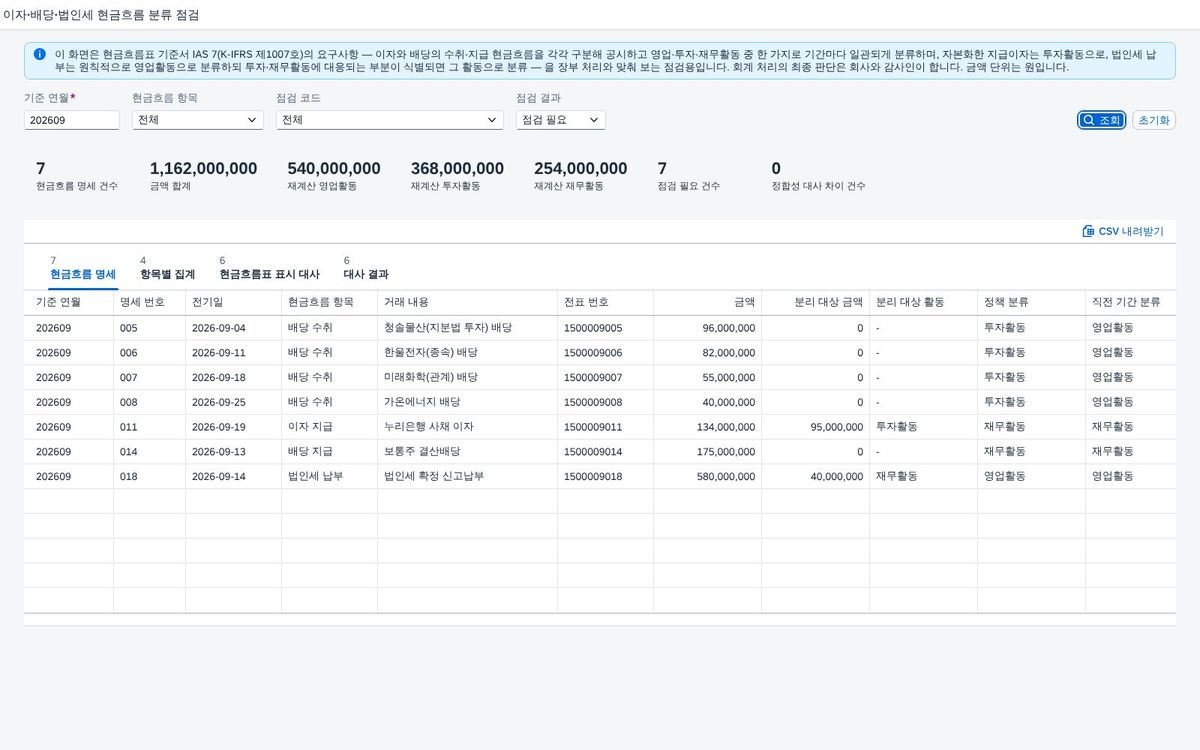This screenshot has height=750, width=1200.
Task: Click the 재계산 영업활동 value 540,000,000
Action: (334, 169)
